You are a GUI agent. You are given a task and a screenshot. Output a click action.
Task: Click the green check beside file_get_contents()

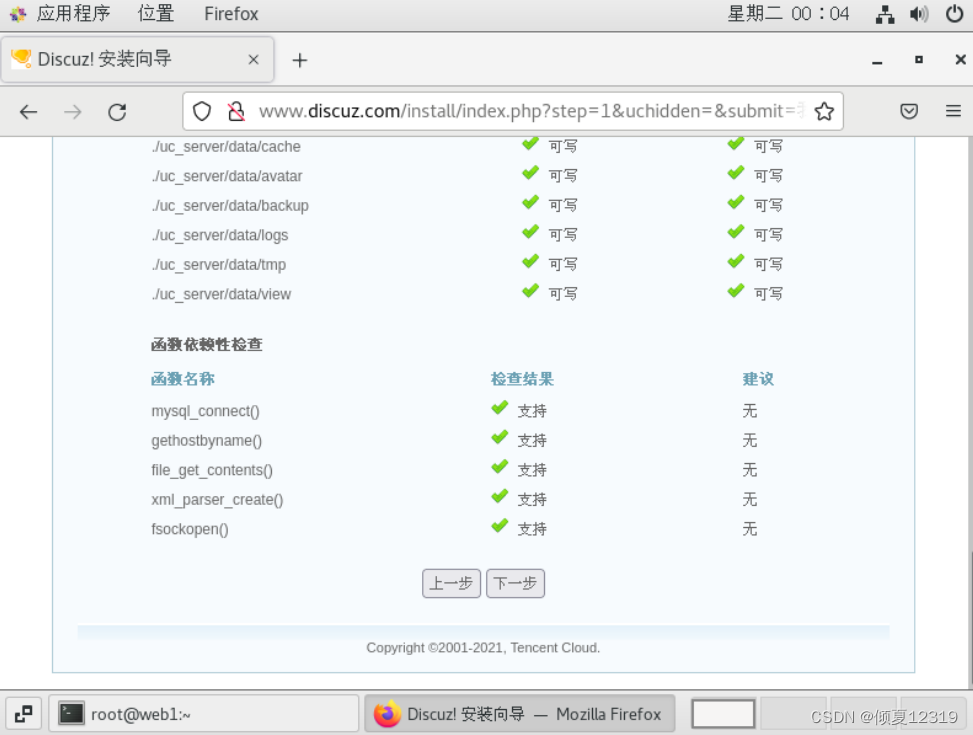[500, 467]
